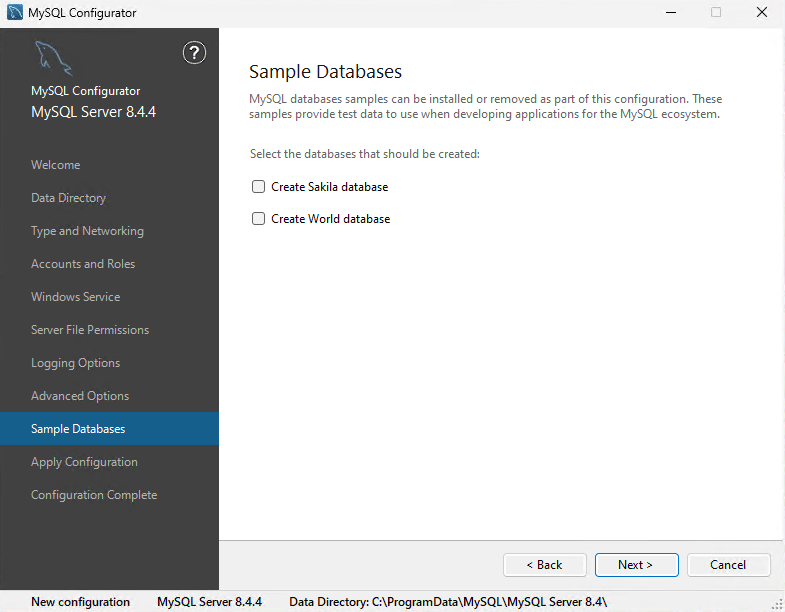Click the Sample Databases page heading

325,72
